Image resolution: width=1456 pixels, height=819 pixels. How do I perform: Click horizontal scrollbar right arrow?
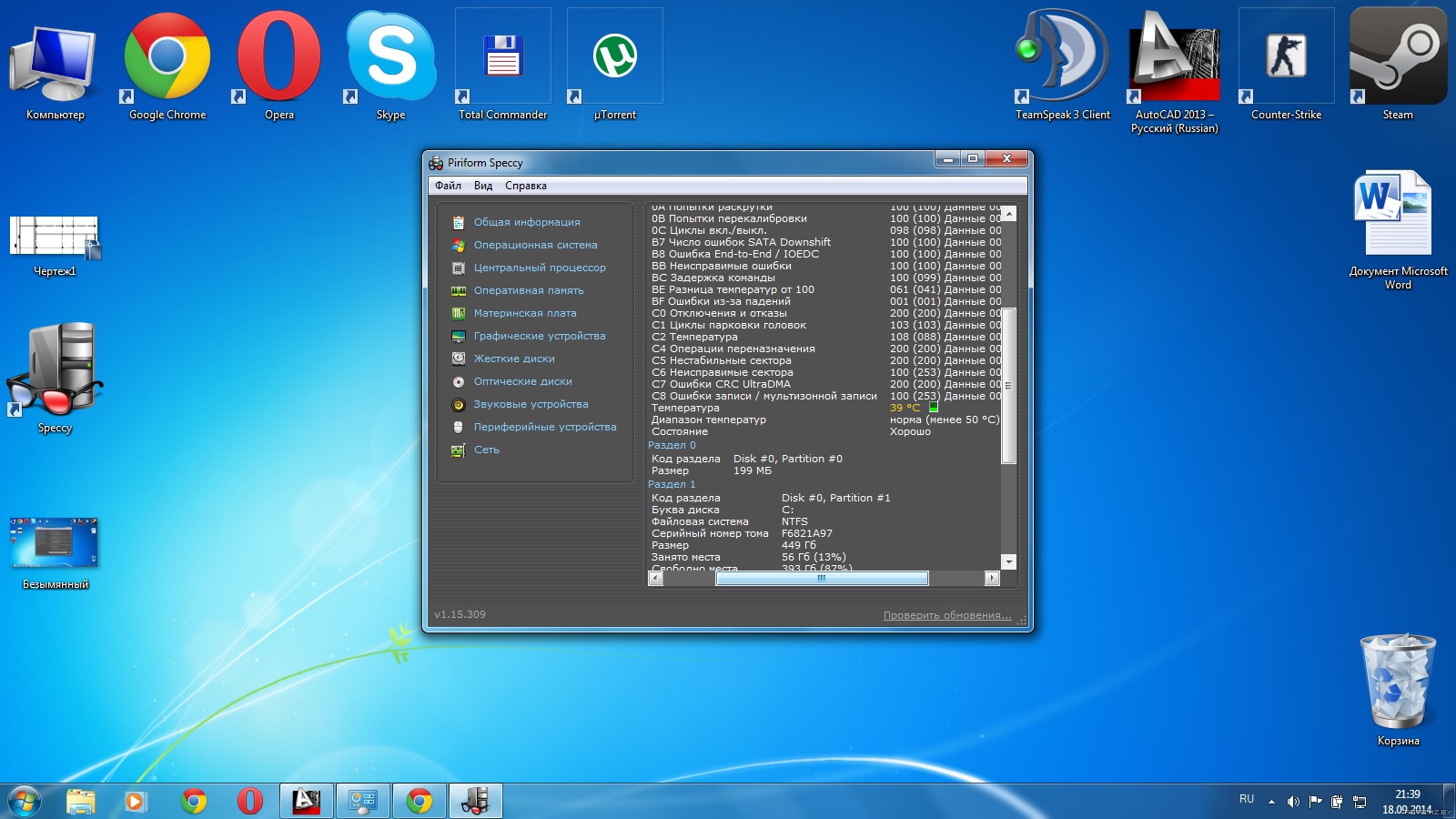992,578
